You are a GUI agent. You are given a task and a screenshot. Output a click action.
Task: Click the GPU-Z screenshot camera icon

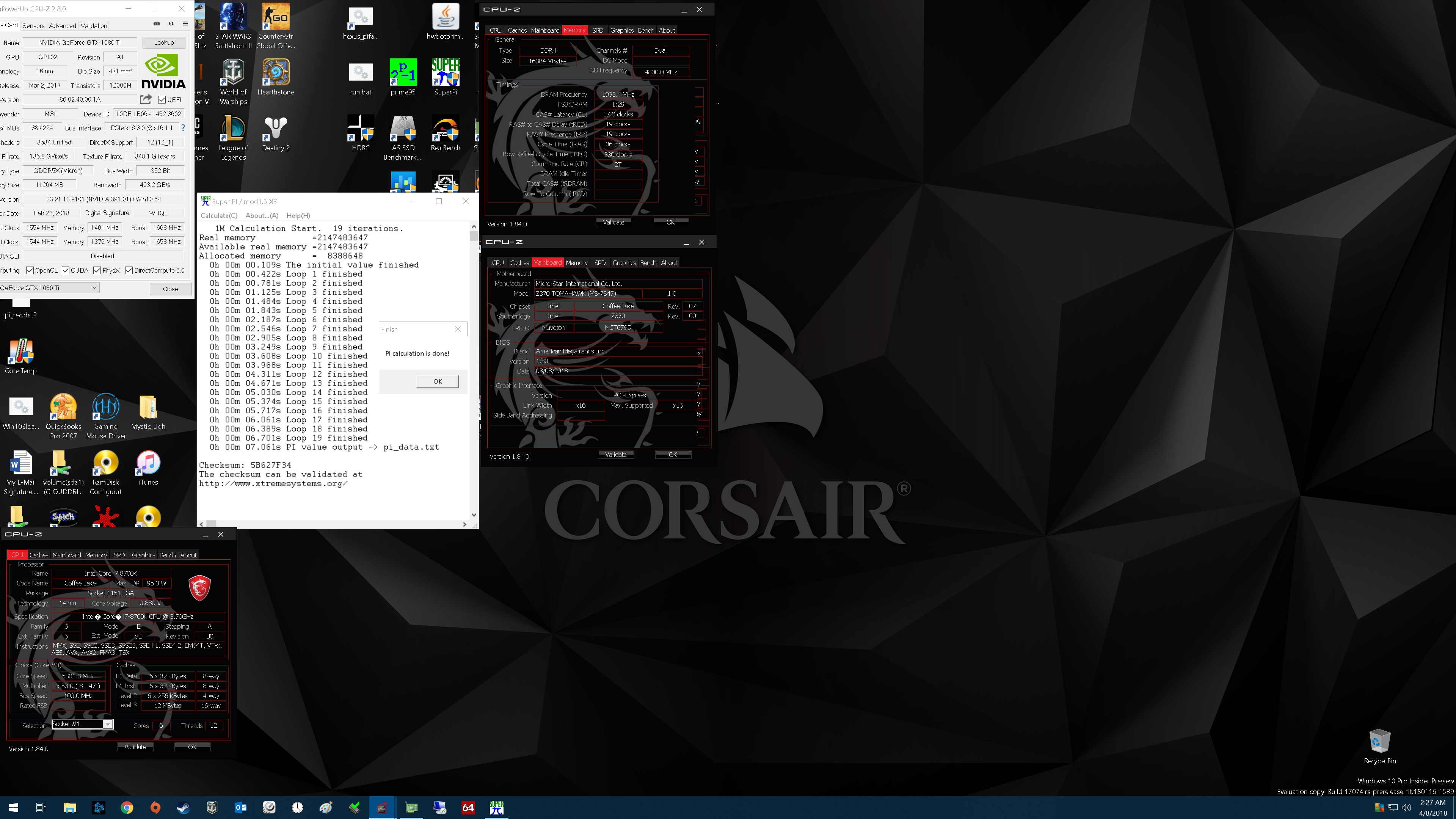tap(157, 24)
